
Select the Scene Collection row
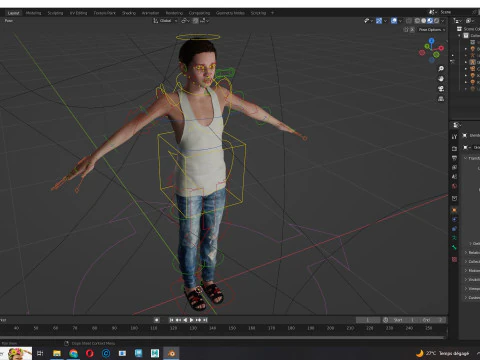pyautogui.click(x=469, y=29)
